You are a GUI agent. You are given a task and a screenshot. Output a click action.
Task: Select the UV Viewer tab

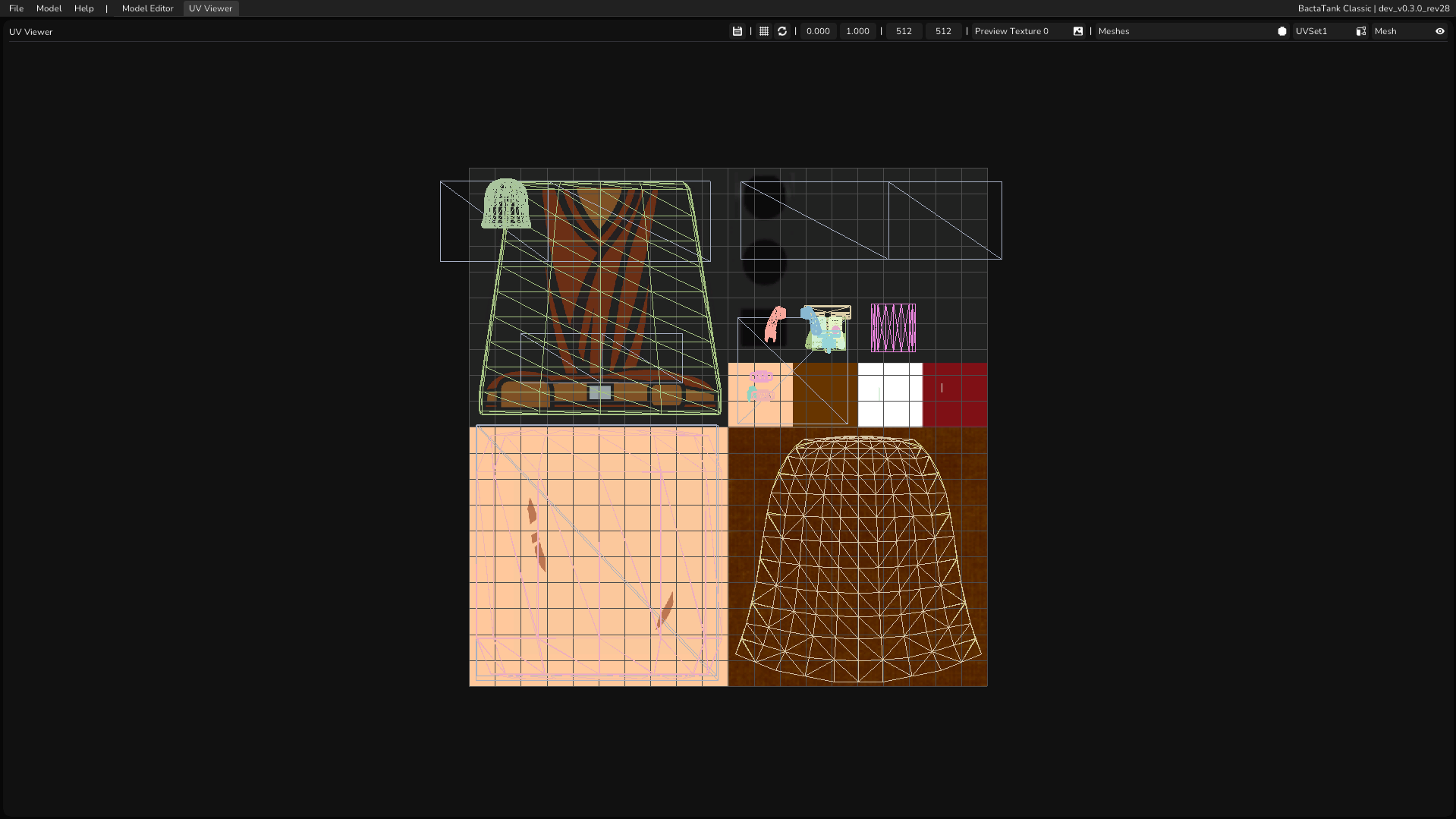coord(211,8)
